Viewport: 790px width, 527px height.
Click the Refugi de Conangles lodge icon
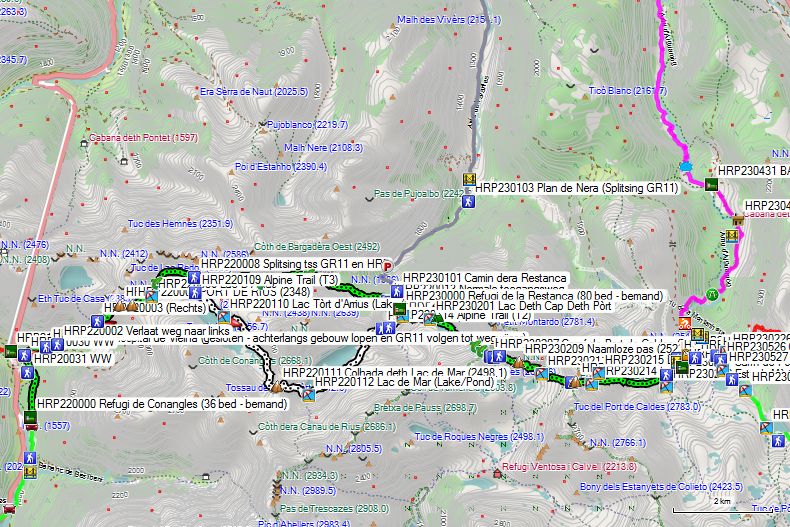(x=31, y=418)
